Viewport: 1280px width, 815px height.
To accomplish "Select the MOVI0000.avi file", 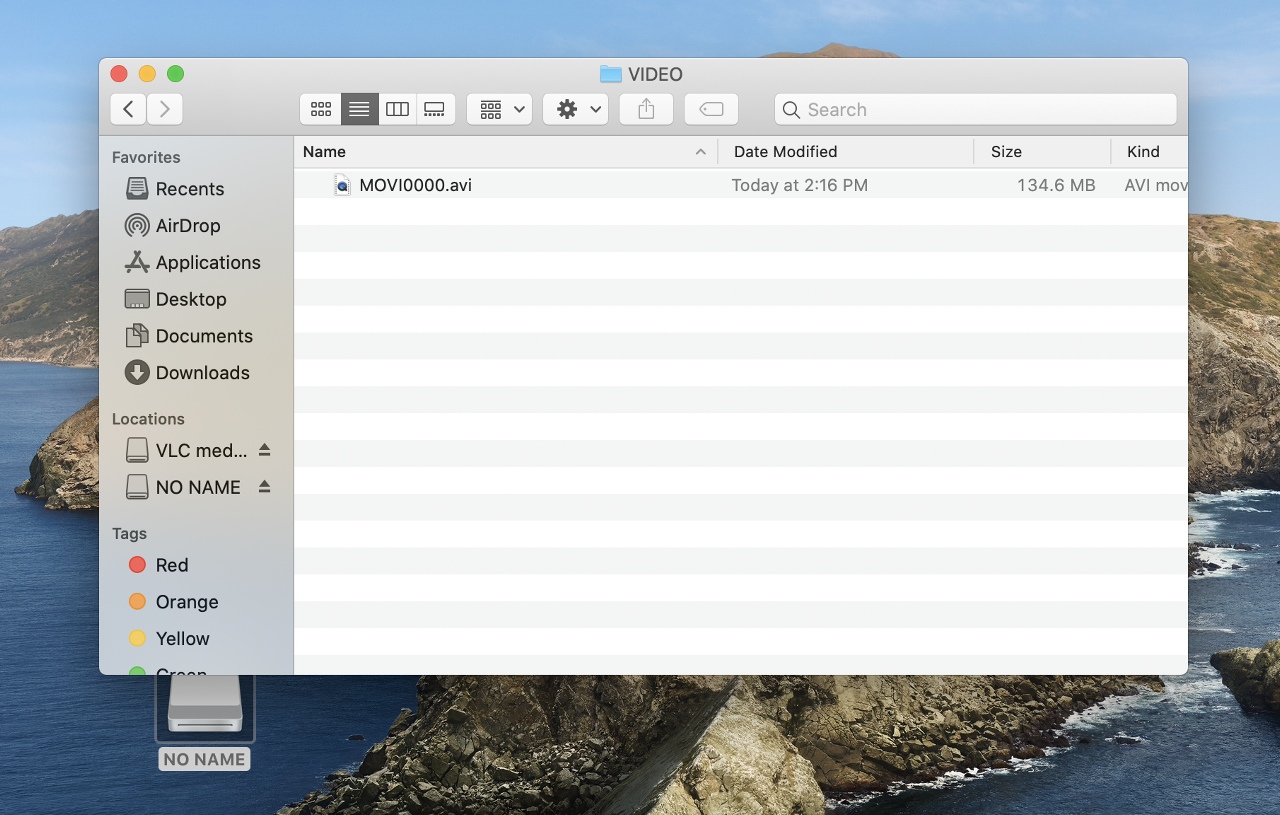I will (x=415, y=185).
